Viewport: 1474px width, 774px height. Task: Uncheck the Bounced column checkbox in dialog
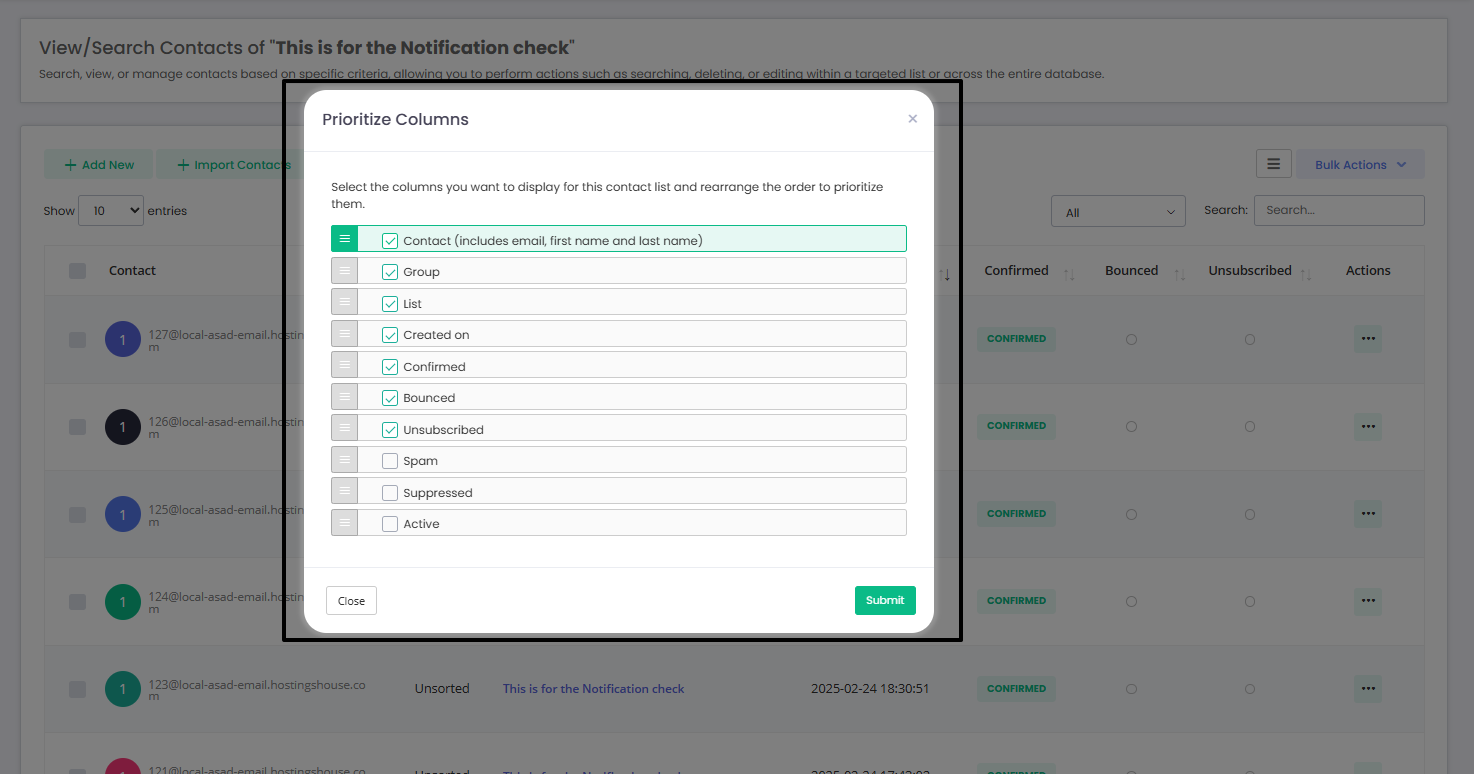coord(390,398)
